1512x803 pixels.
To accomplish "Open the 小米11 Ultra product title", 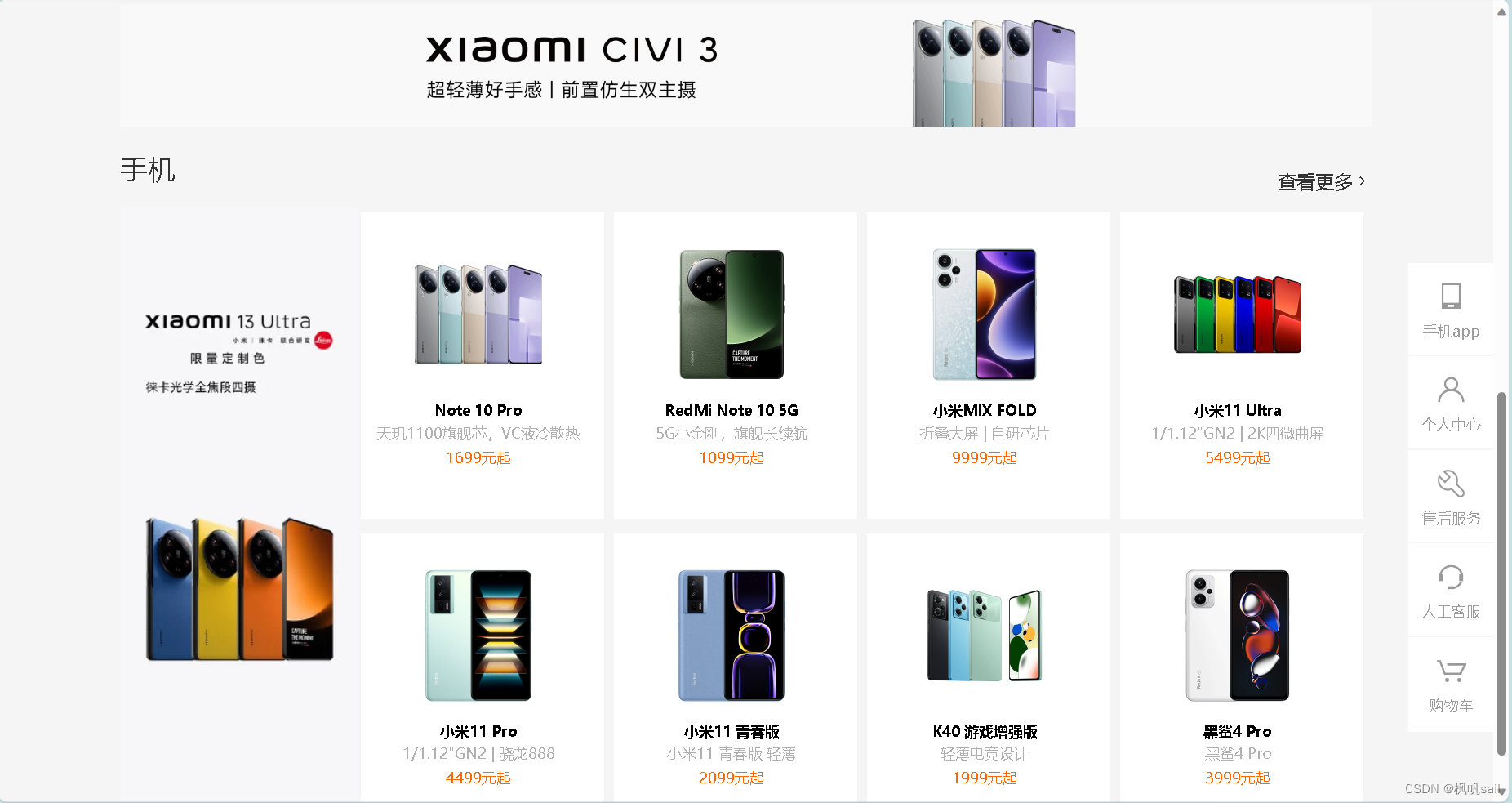I will (x=1238, y=410).
